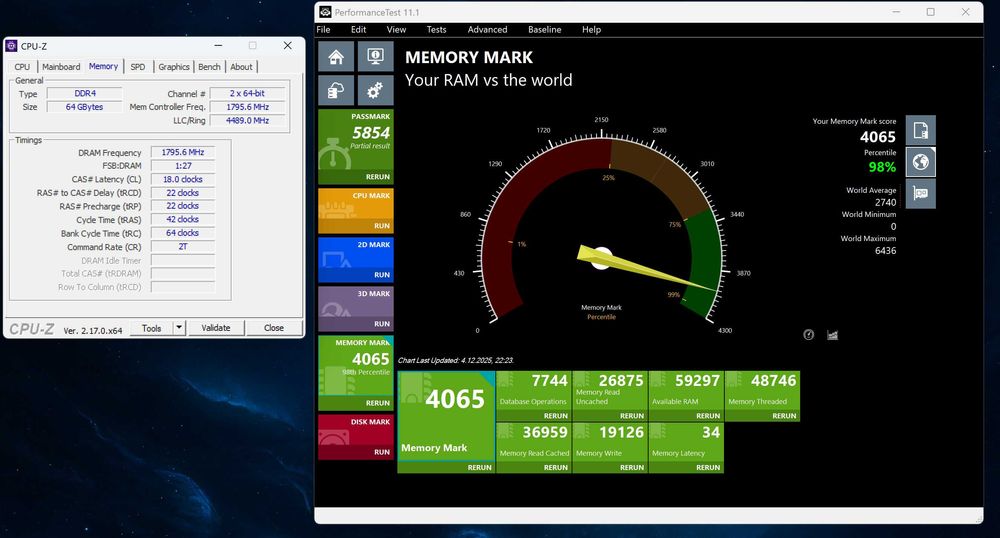
Task: Click the Bank Cycle Time 64 clocks value
Action: [x=182, y=233]
